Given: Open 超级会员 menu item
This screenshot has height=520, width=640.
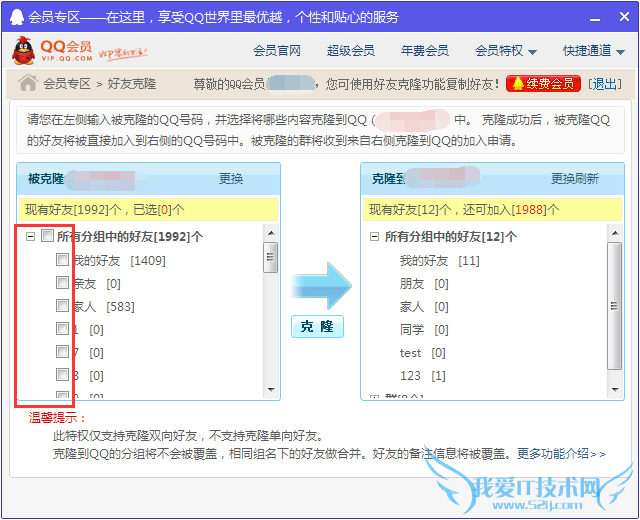Looking at the screenshot, I should click(351, 51).
